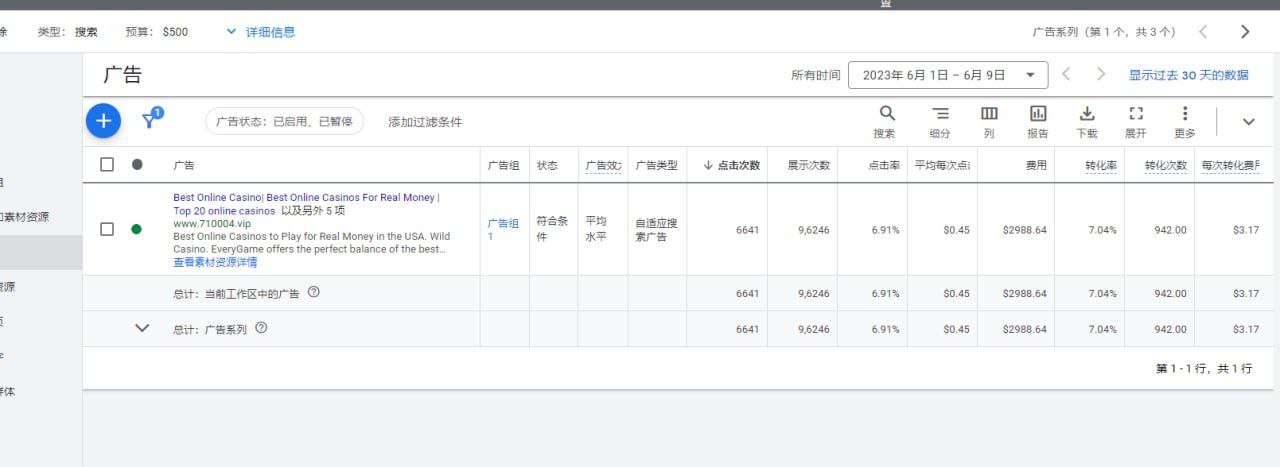Click the 下载 download icon
The height and width of the screenshot is (467, 1280).
(1087, 114)
